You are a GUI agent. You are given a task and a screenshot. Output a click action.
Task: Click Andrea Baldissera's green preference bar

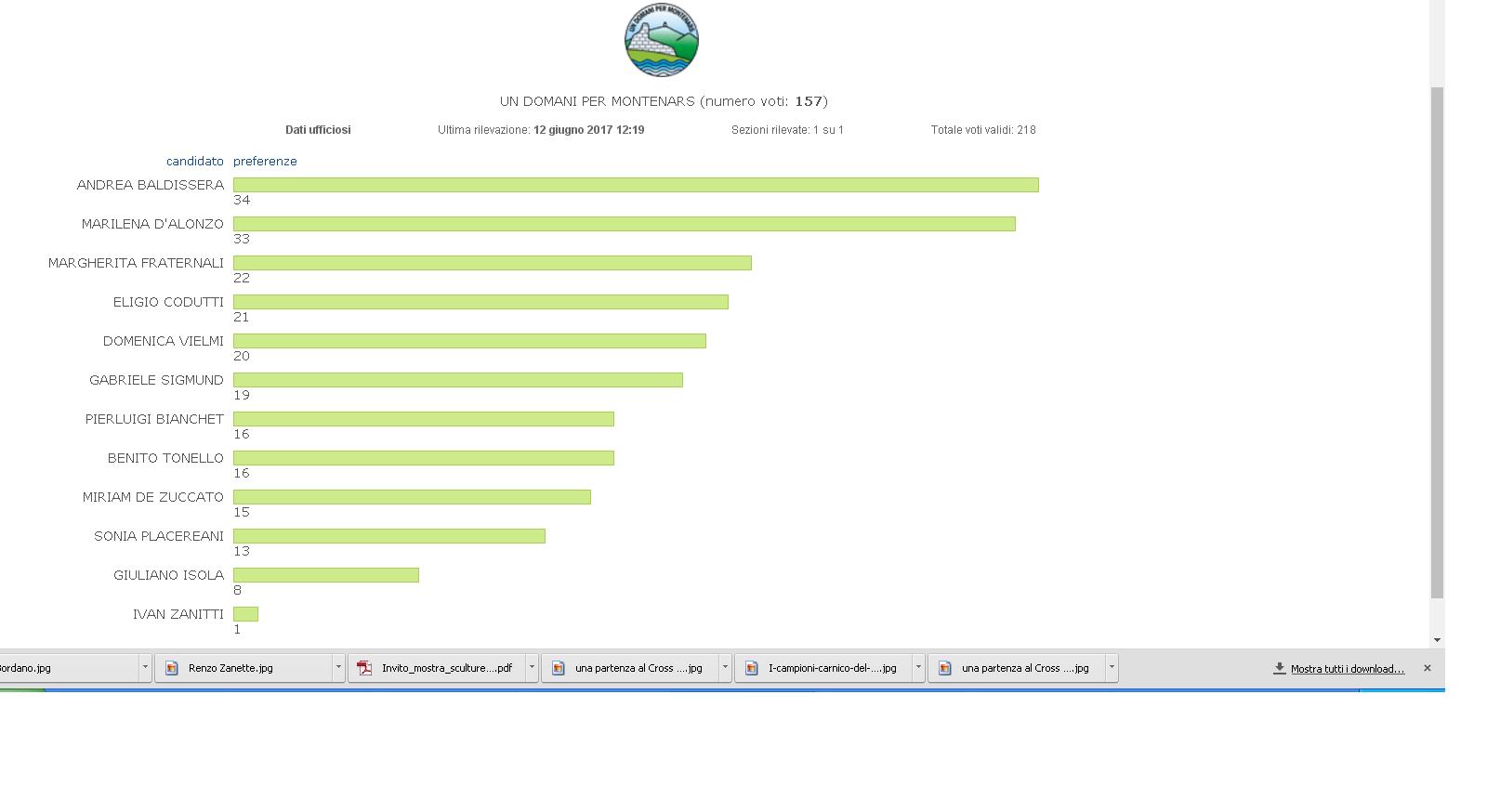(636, 185)
